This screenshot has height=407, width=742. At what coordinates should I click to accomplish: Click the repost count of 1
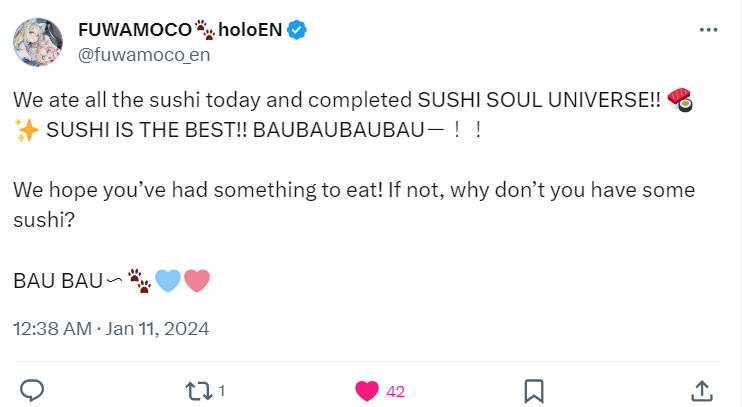[x=222, y=391]
